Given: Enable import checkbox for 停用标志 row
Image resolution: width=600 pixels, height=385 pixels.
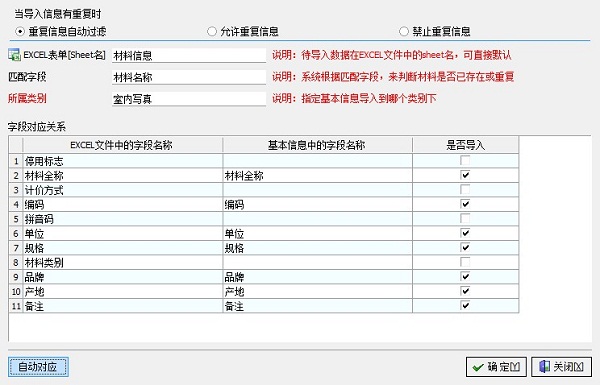Looking at the screenshot, I should pos(465,160).
